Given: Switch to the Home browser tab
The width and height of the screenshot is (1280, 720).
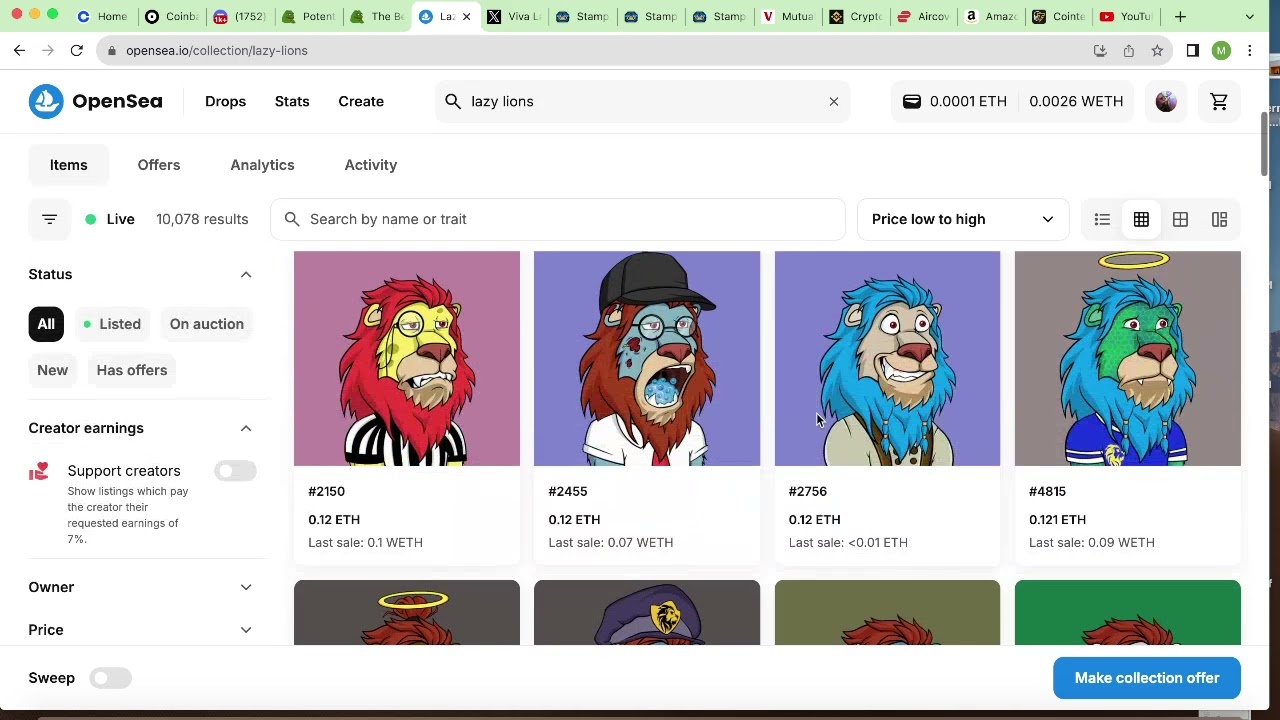Looking at the screenshot, I should tap(102, 16).
